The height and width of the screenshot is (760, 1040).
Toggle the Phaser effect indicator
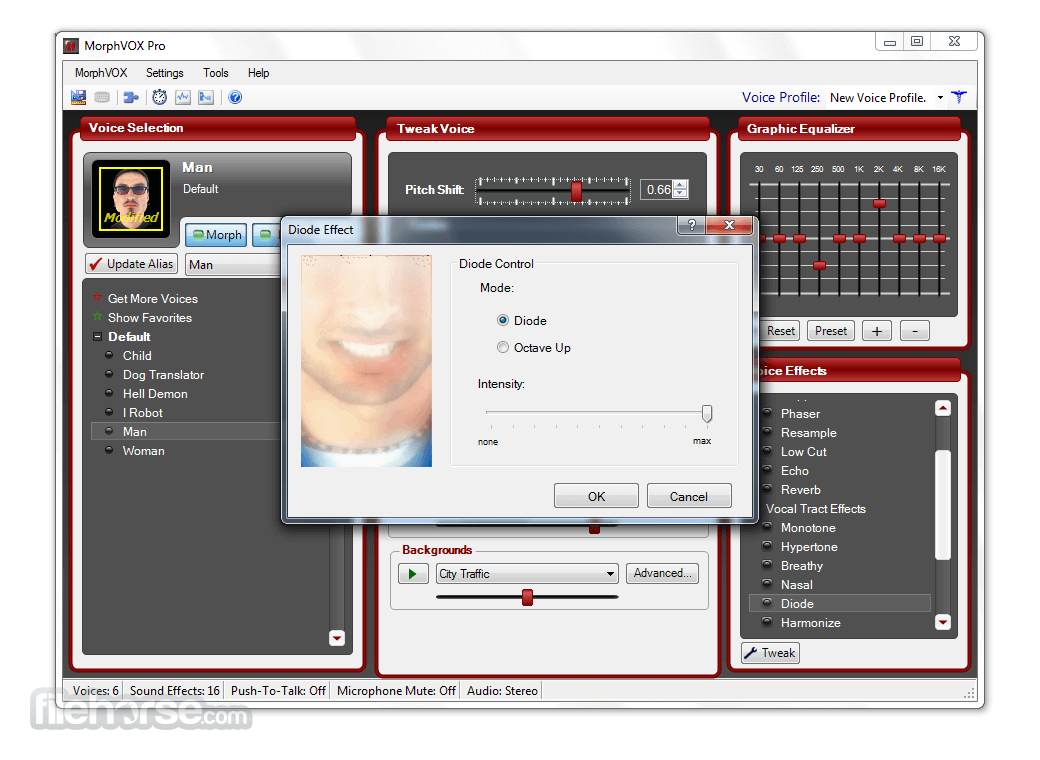point(767,413)
